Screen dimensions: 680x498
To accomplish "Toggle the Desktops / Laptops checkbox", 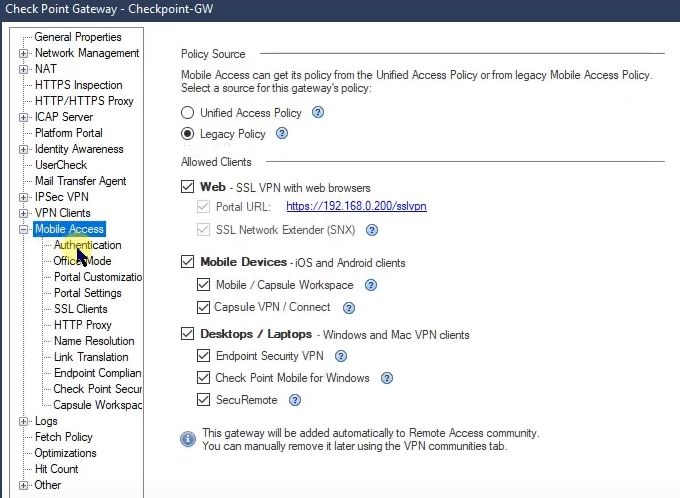I will (187, 334).
